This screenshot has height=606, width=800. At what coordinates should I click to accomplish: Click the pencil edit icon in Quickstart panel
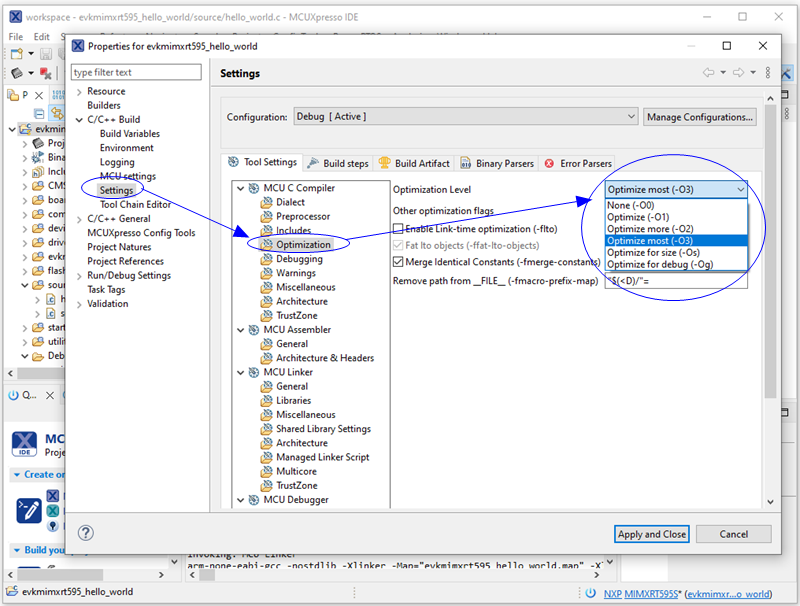[x=29, y=510]
